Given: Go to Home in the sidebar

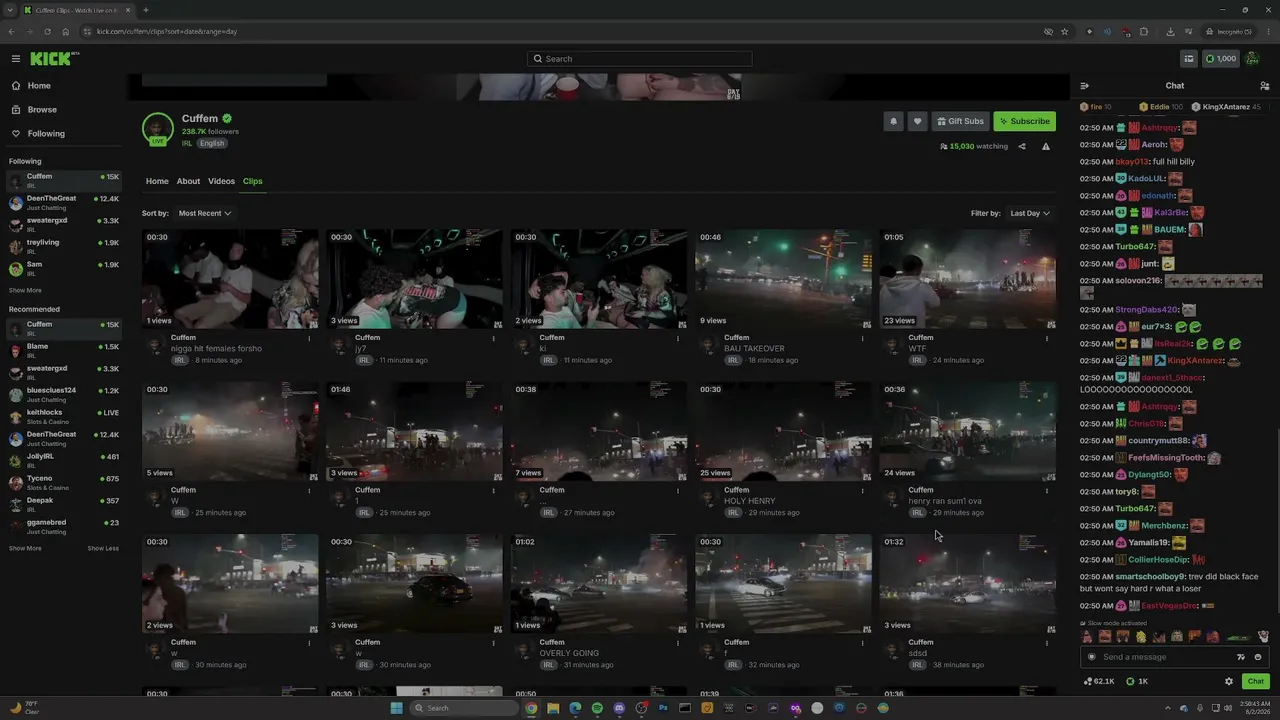Looking at the screenshot, I should [39, 86].
